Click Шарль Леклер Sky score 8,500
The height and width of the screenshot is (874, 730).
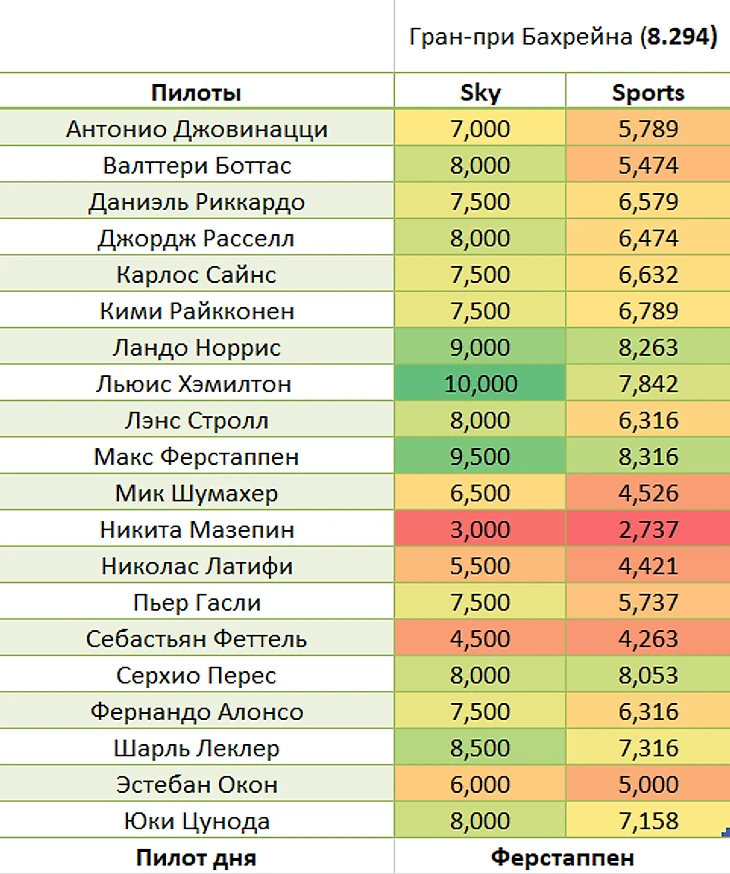click(480, 747)
